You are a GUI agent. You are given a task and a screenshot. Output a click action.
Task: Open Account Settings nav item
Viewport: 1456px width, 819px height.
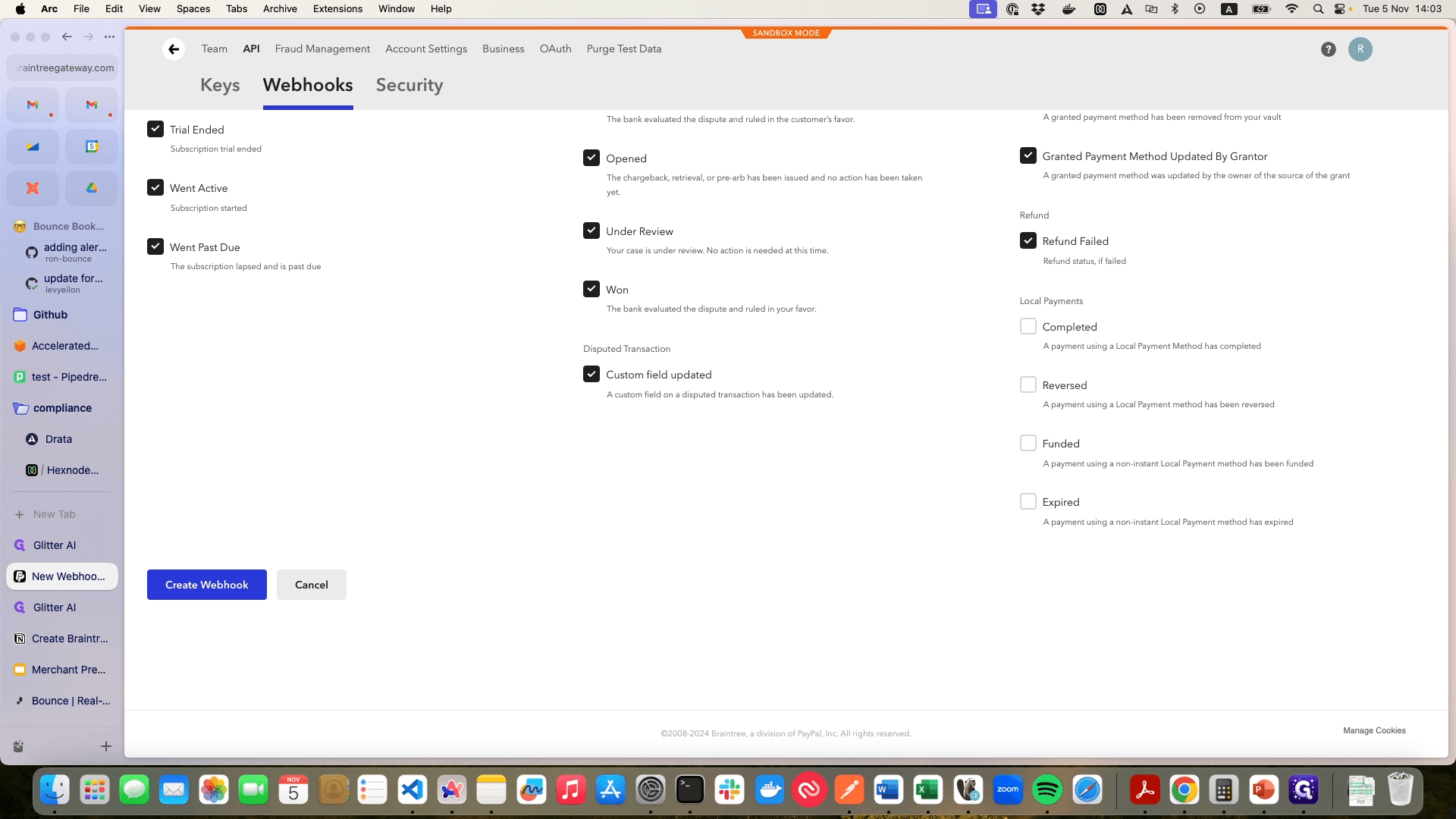(x=426, y=49)
